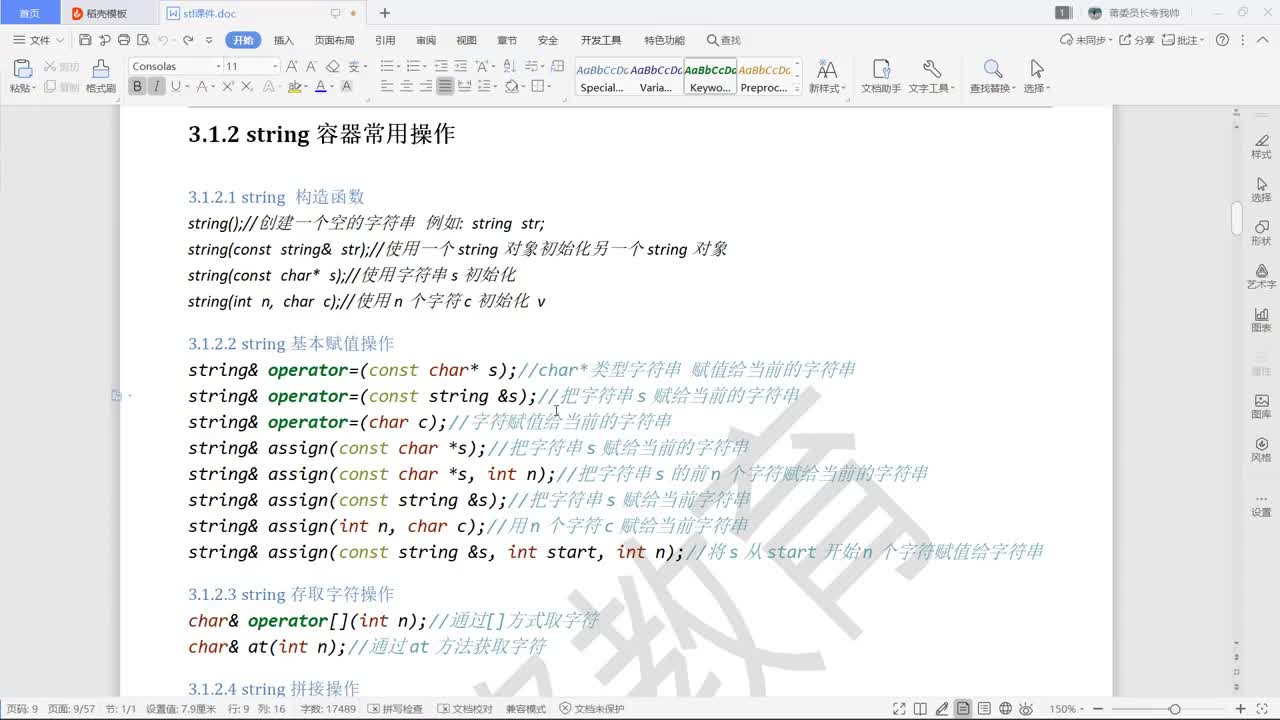The width and height of the screenshot is (1280, 720).
Task: Click the Redo arrow icon
Action: click(x=187, y=40)
